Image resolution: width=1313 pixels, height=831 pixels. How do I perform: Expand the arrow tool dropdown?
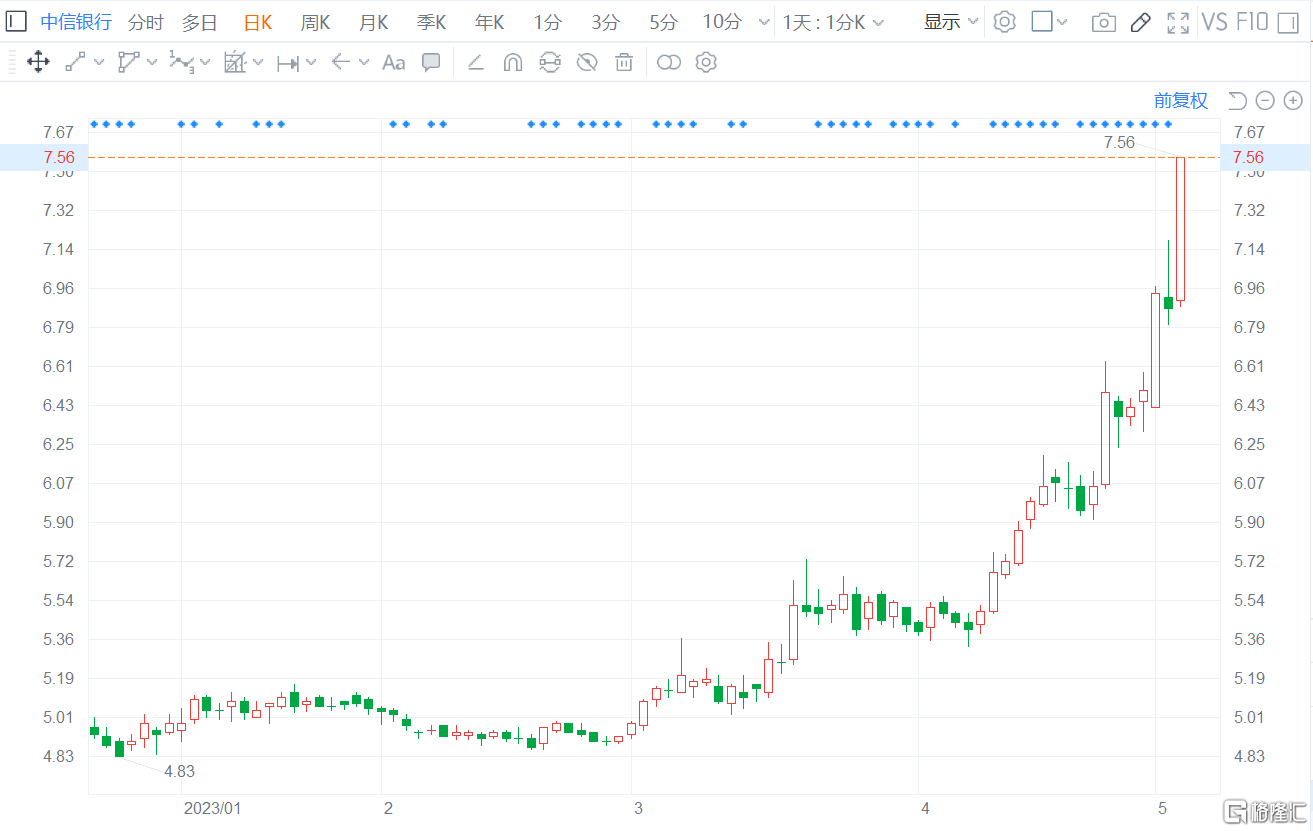[364, 62]
